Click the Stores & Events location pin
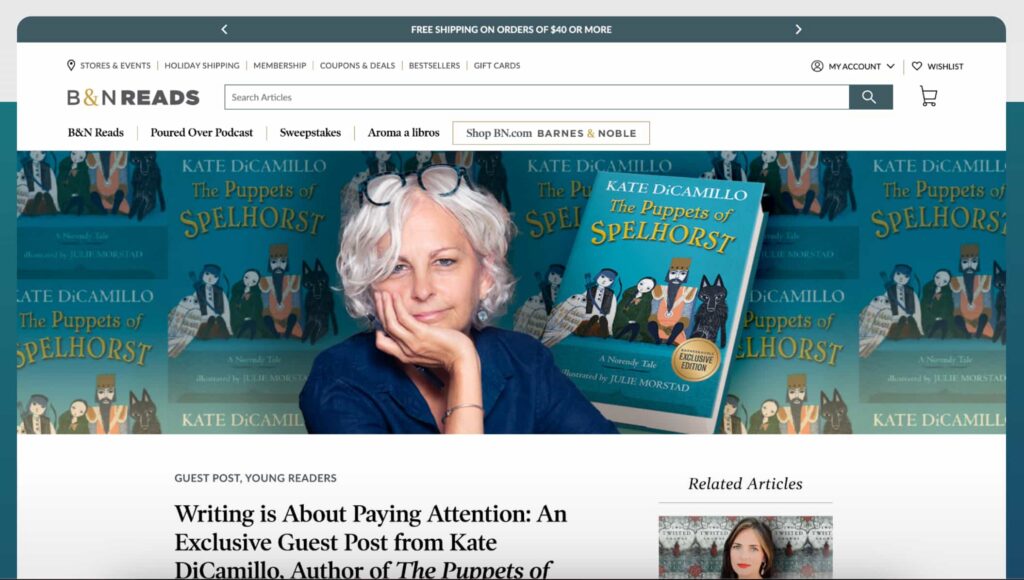 pyautogui.click(x=71, y=65)
